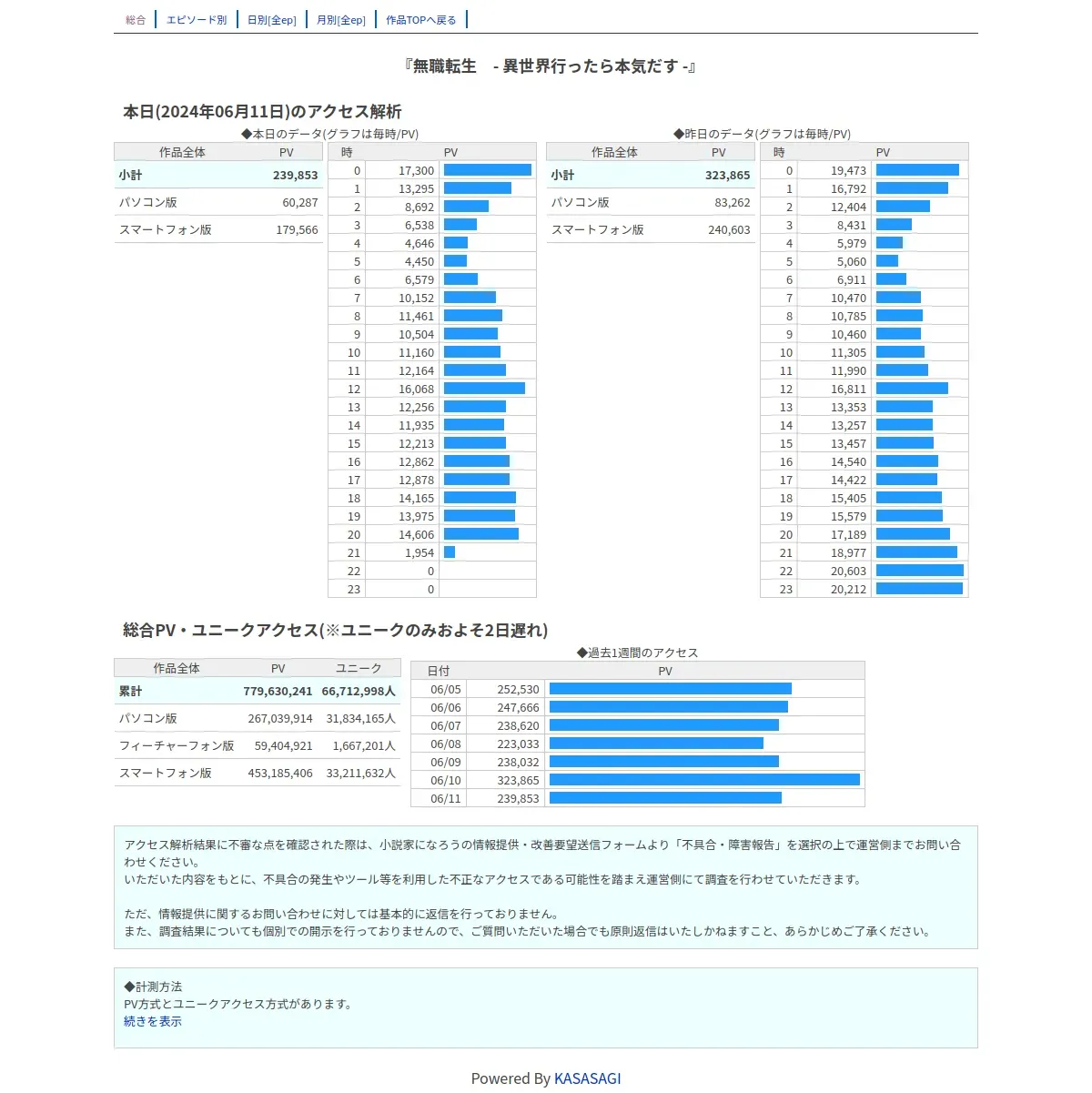The height and width of the screenshot is (1093, 1092).
Task: Click cumulative unique 66,712,998人
Action: click(x=359, y=691)
